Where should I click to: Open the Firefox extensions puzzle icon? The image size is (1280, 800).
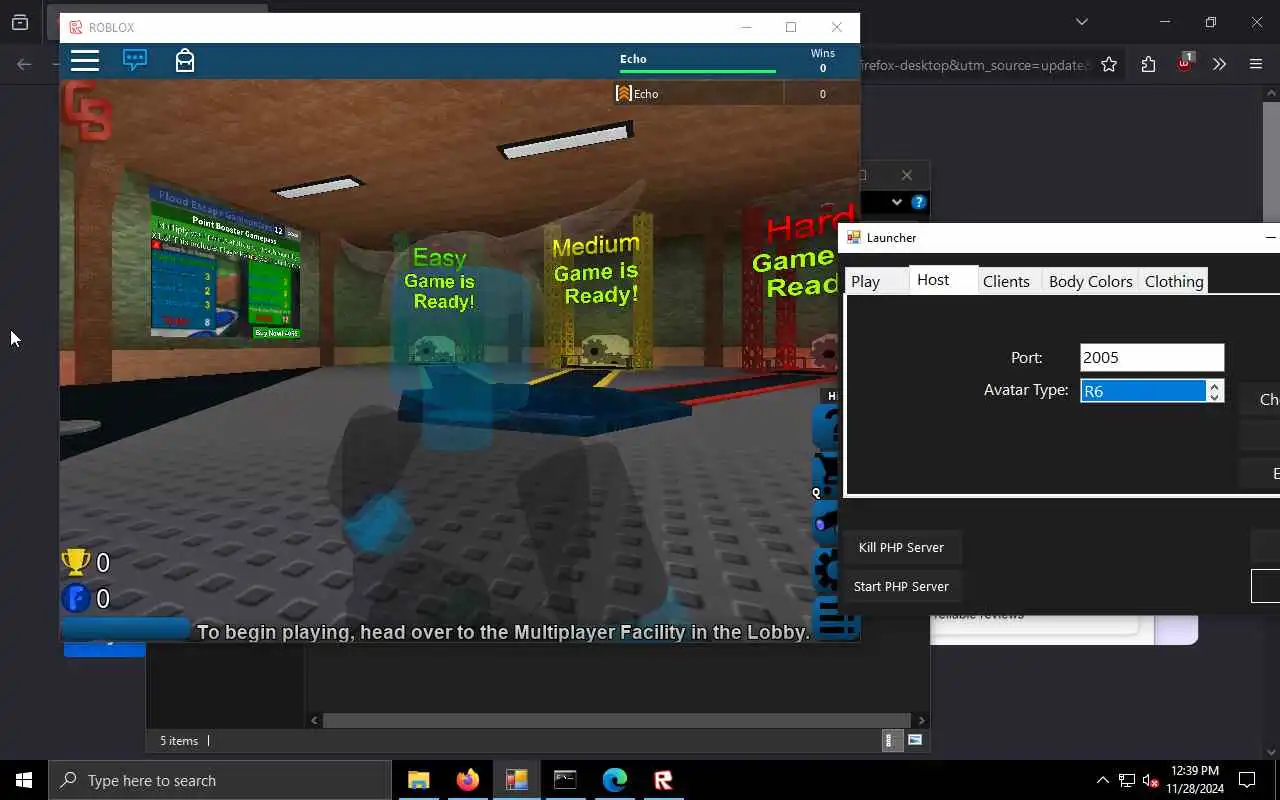[x=1148, y=64]
